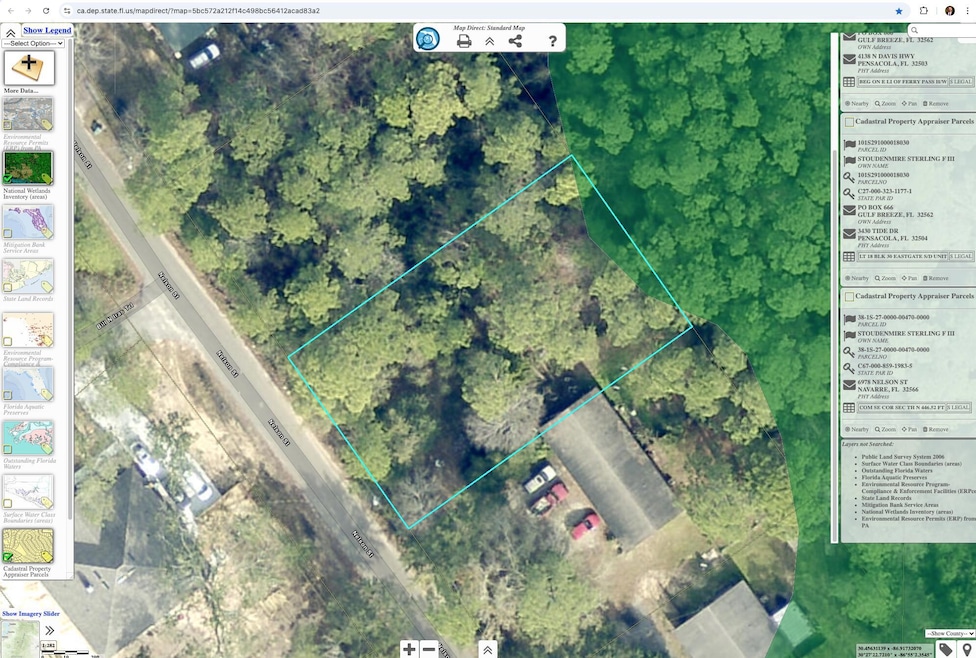Uncheck the Cadastral Property Appraiser Parcels layer
The width and height of the screenshot is (976, 658).
coord(7,557)
